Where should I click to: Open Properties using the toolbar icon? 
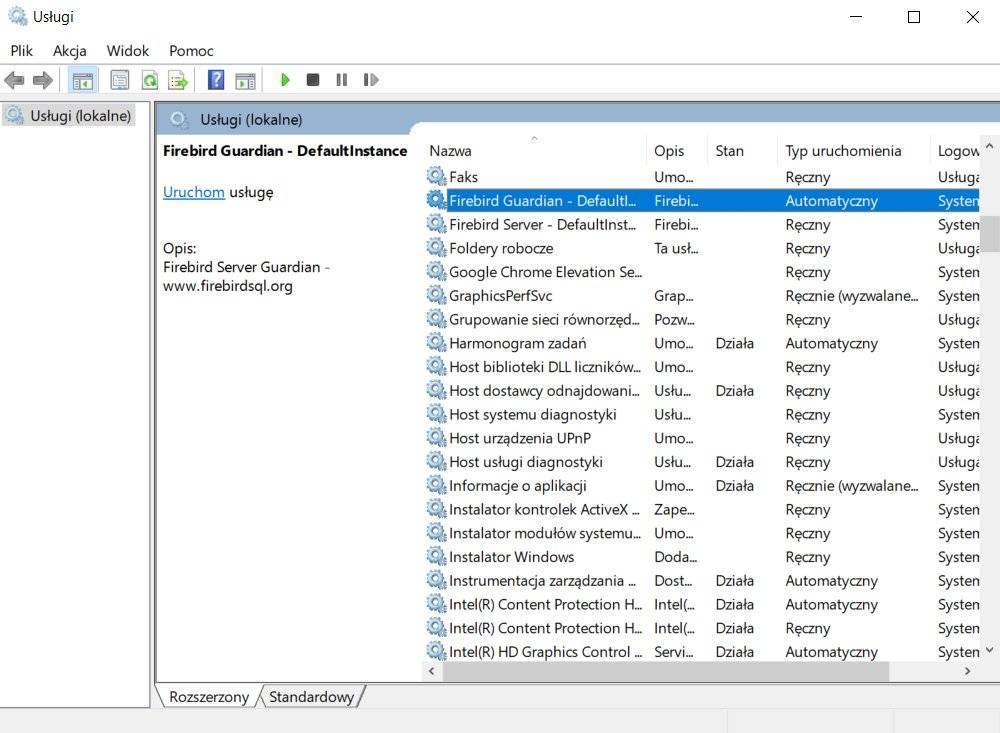pos(120,80)
